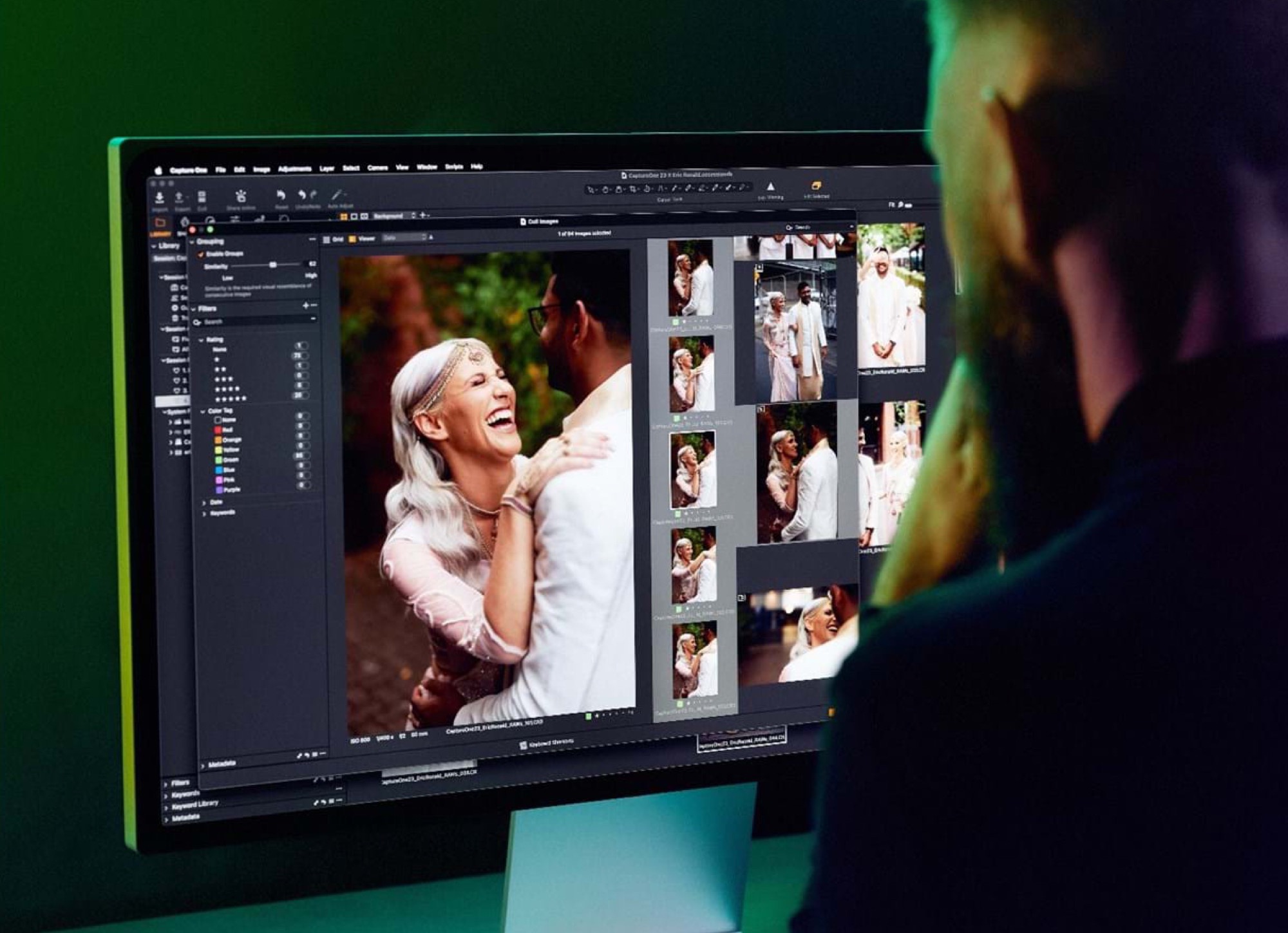The height and width of the screenshot is (933, 1288).
Task: Click the Auto Adjust magic wand icon
Action: coord(337,195)
